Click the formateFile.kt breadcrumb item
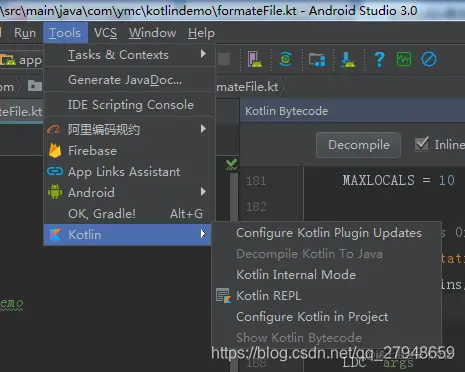The width and height of the screenshot is (465, 372). click(x=247, y=87)
